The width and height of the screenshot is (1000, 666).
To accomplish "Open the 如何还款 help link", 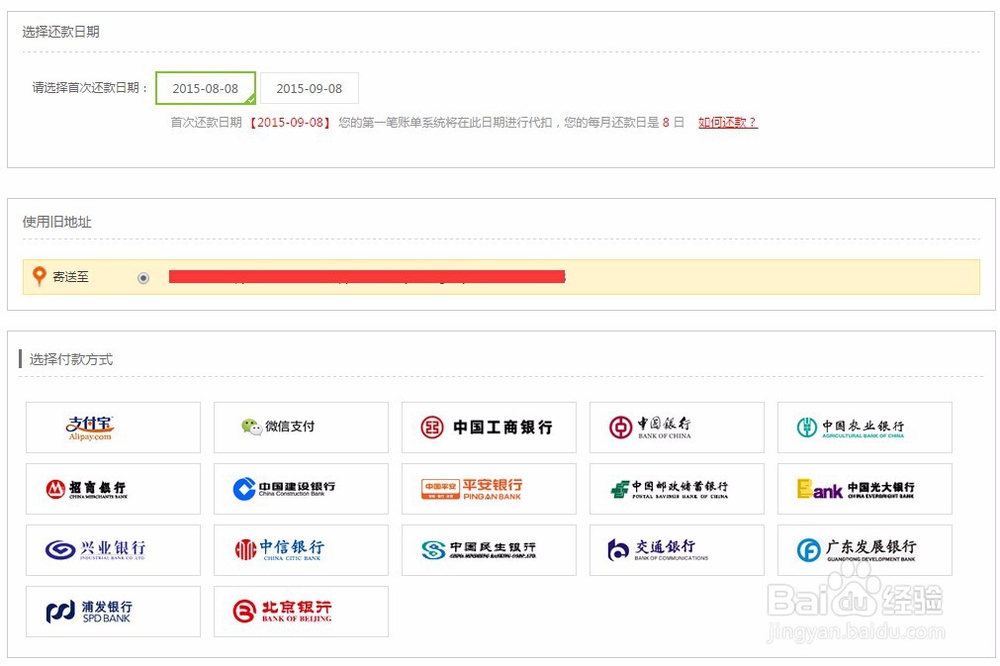I will 727,121.
